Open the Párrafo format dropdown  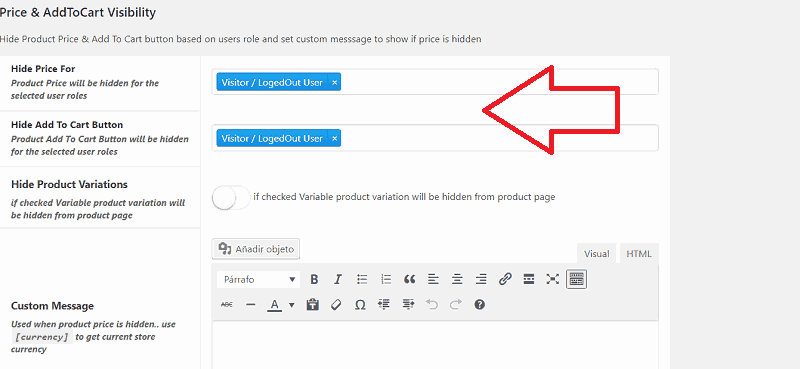pos(259,279)
